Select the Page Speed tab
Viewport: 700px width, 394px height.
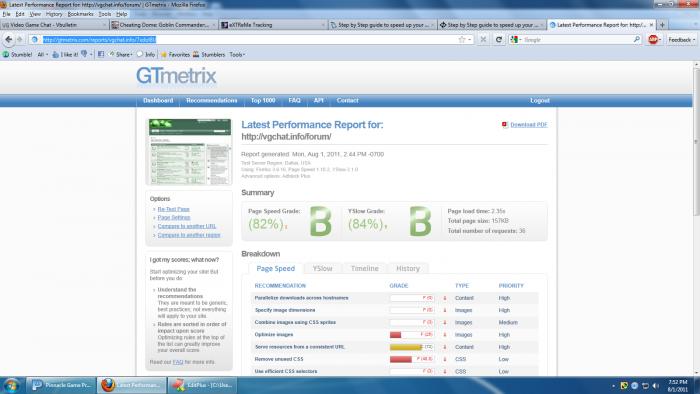click(x=275, y=269)
